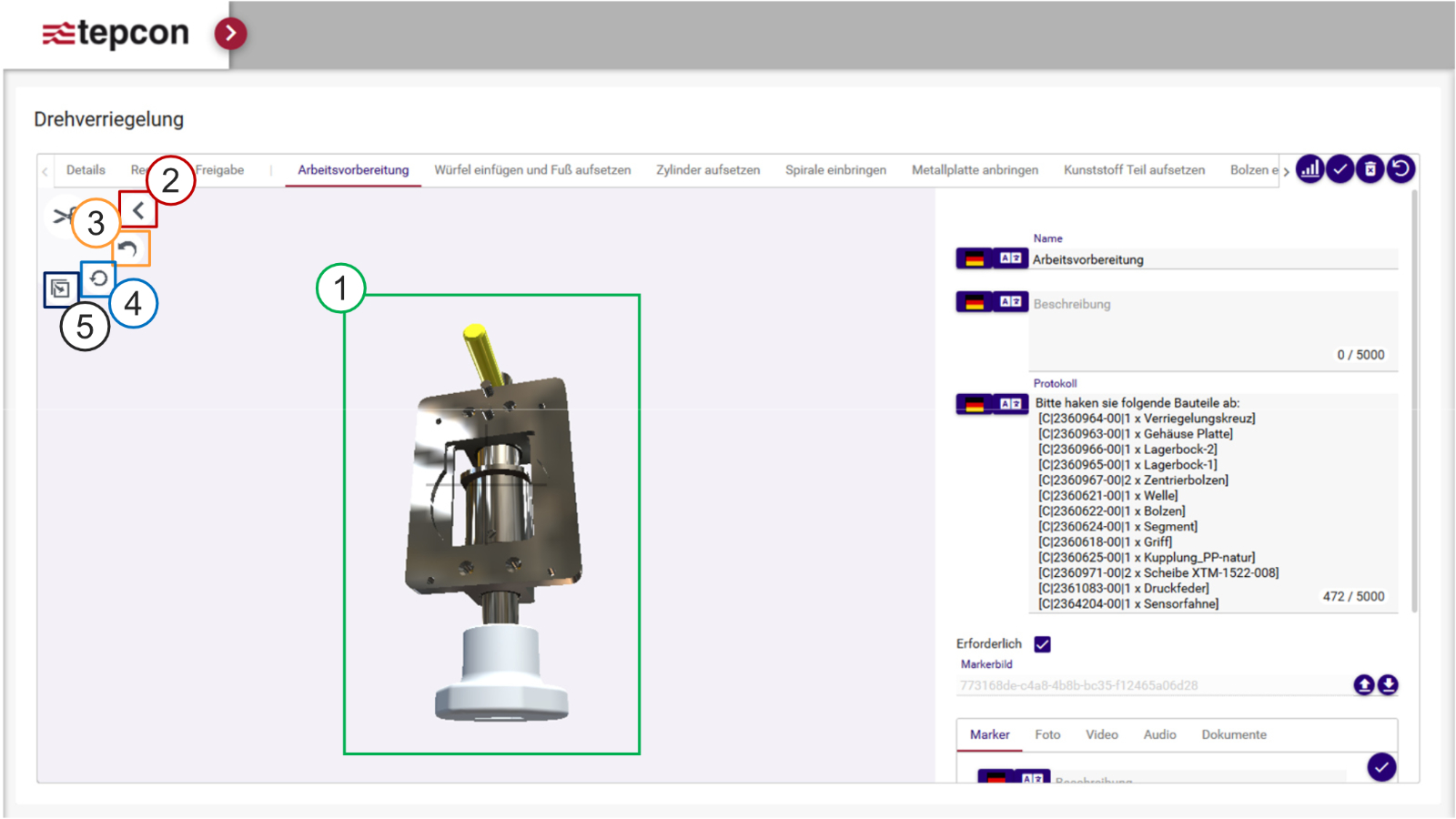This screenshot has width=1456, height=819.
Task: Download the Markerbild image
Action: click(x=1388, y=685)
